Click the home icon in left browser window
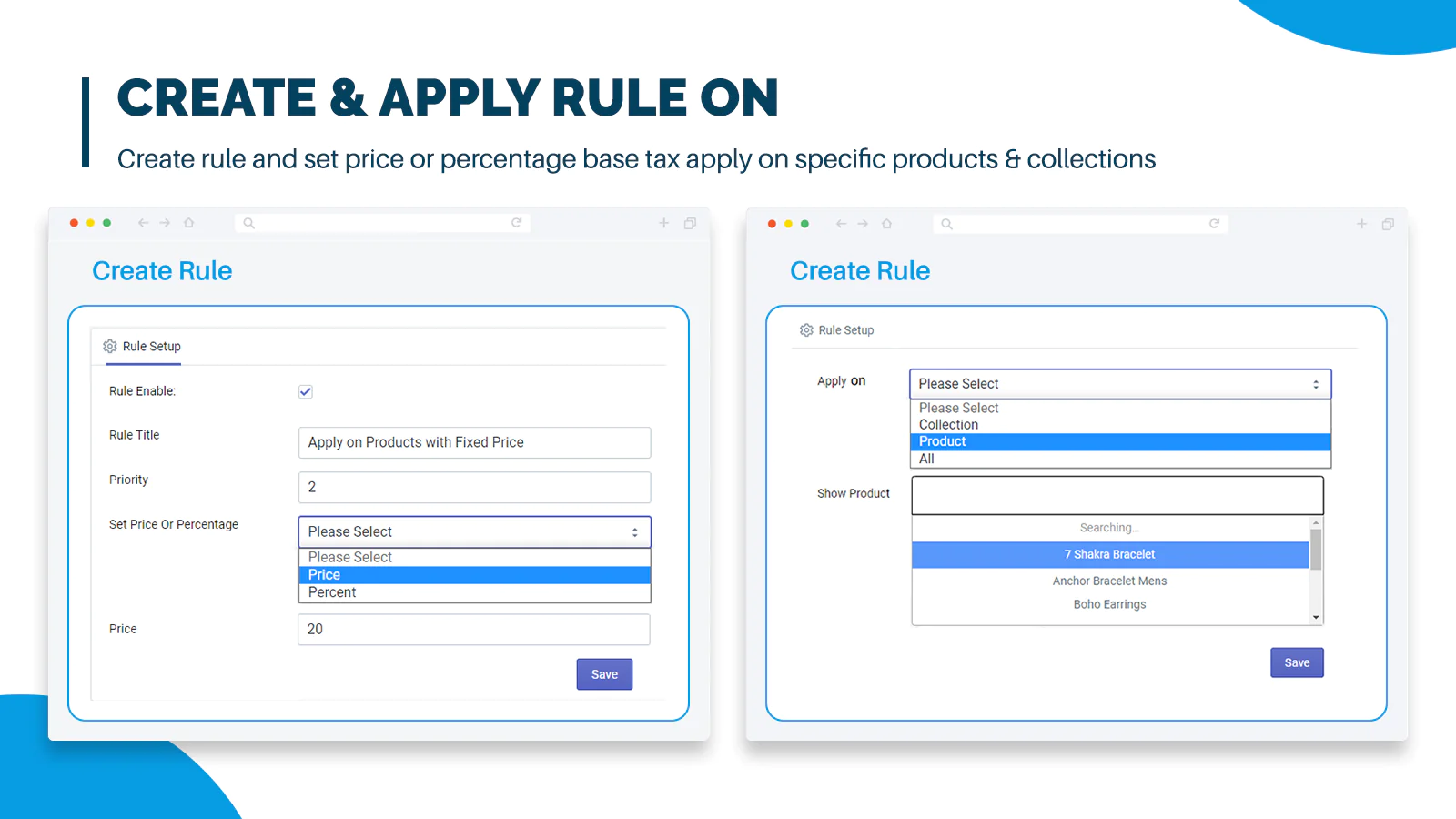This screenshot has width=1456, height=819. tap(189, 223)
